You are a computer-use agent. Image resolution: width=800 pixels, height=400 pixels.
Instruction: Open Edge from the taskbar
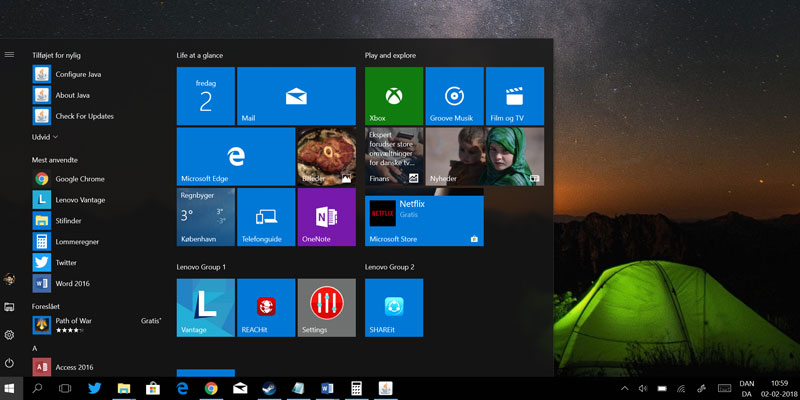(182, 389)
